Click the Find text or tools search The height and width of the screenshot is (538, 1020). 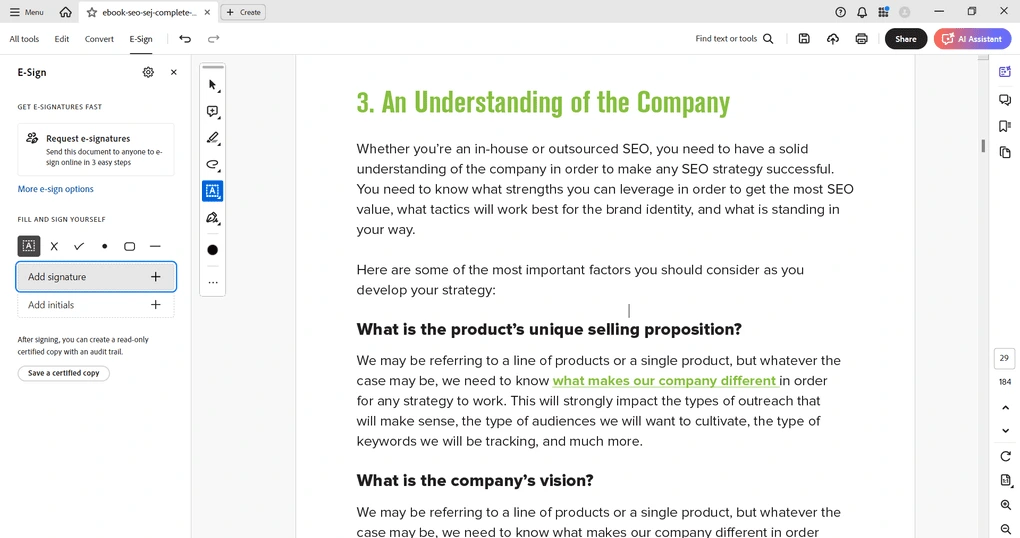[735, 39]
